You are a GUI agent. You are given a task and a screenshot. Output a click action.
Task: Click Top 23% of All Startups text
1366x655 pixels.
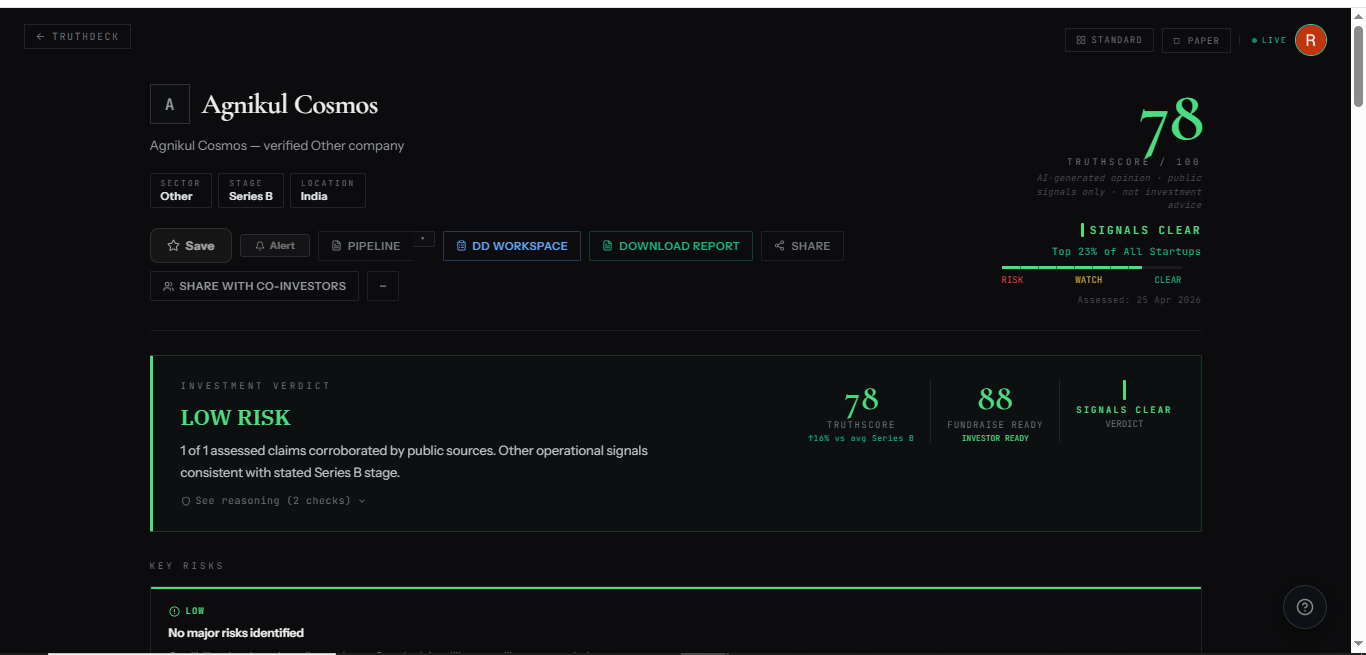coord(1126,252)
